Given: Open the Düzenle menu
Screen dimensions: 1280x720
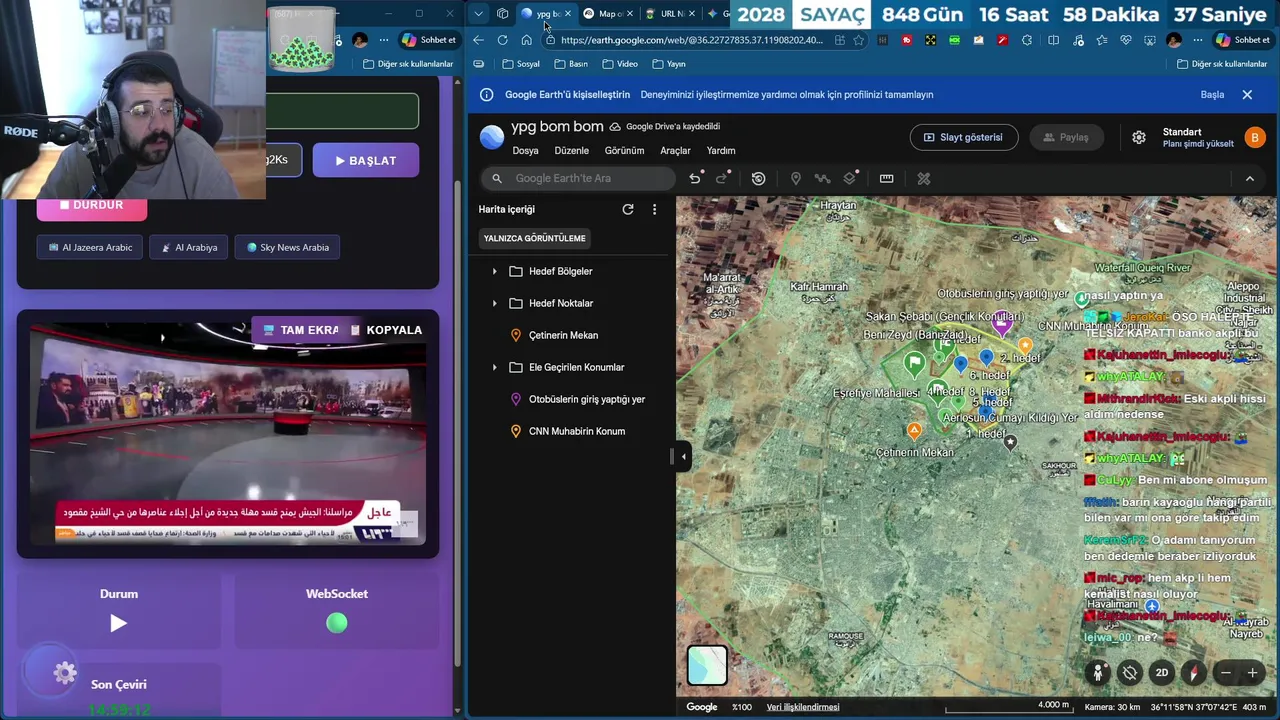Looking at the screenshot, I should coord(571,150).
